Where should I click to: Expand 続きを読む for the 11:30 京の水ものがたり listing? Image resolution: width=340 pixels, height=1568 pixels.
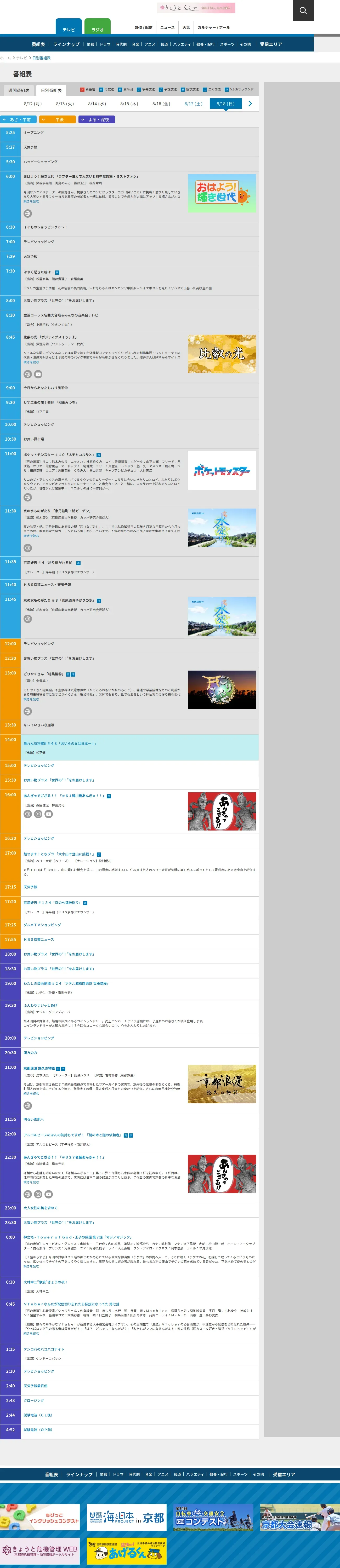click(31, 536)
